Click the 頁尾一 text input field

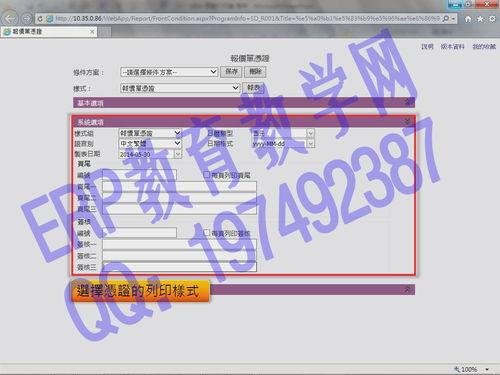(179, 187)
